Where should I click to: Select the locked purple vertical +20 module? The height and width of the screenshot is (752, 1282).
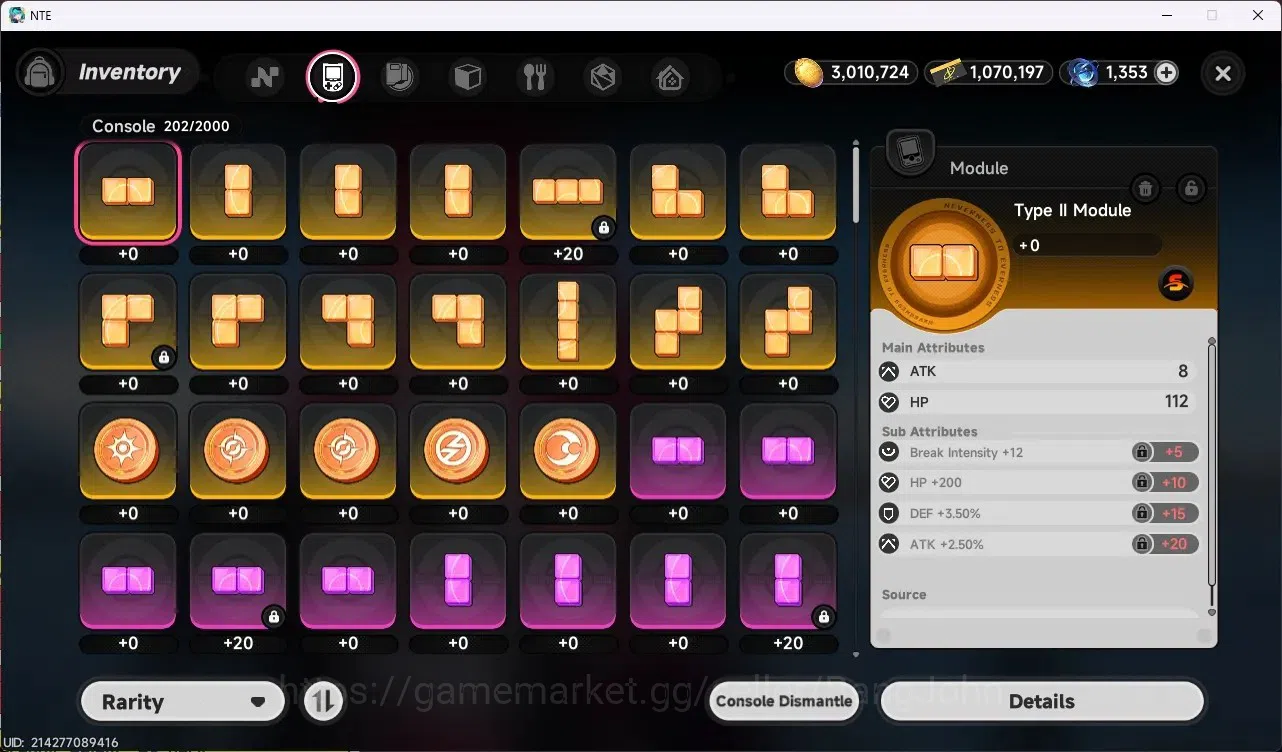[x=788, y=581]
